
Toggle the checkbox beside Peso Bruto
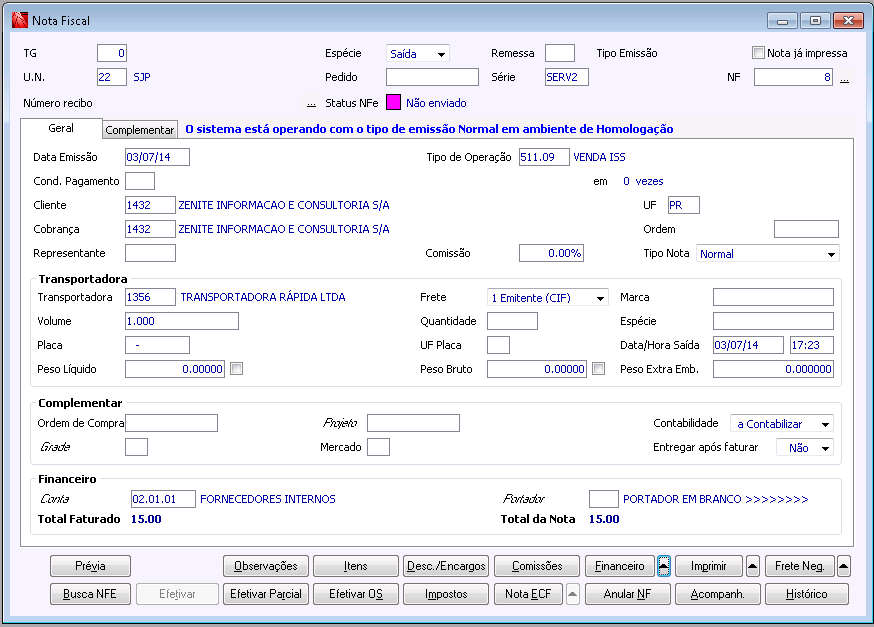click(x=598, y=369)
